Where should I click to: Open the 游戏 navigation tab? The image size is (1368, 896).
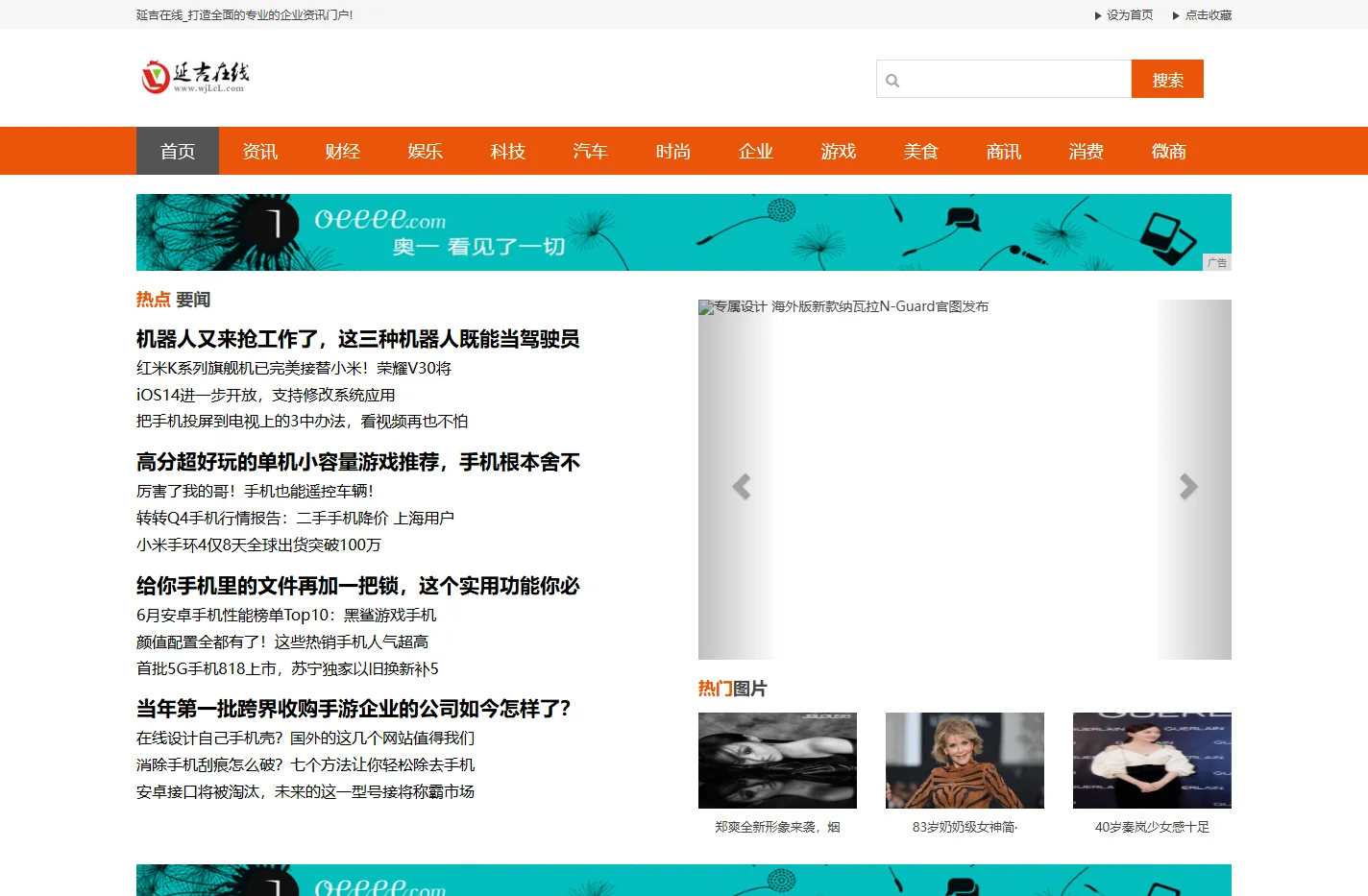(839, 151)
